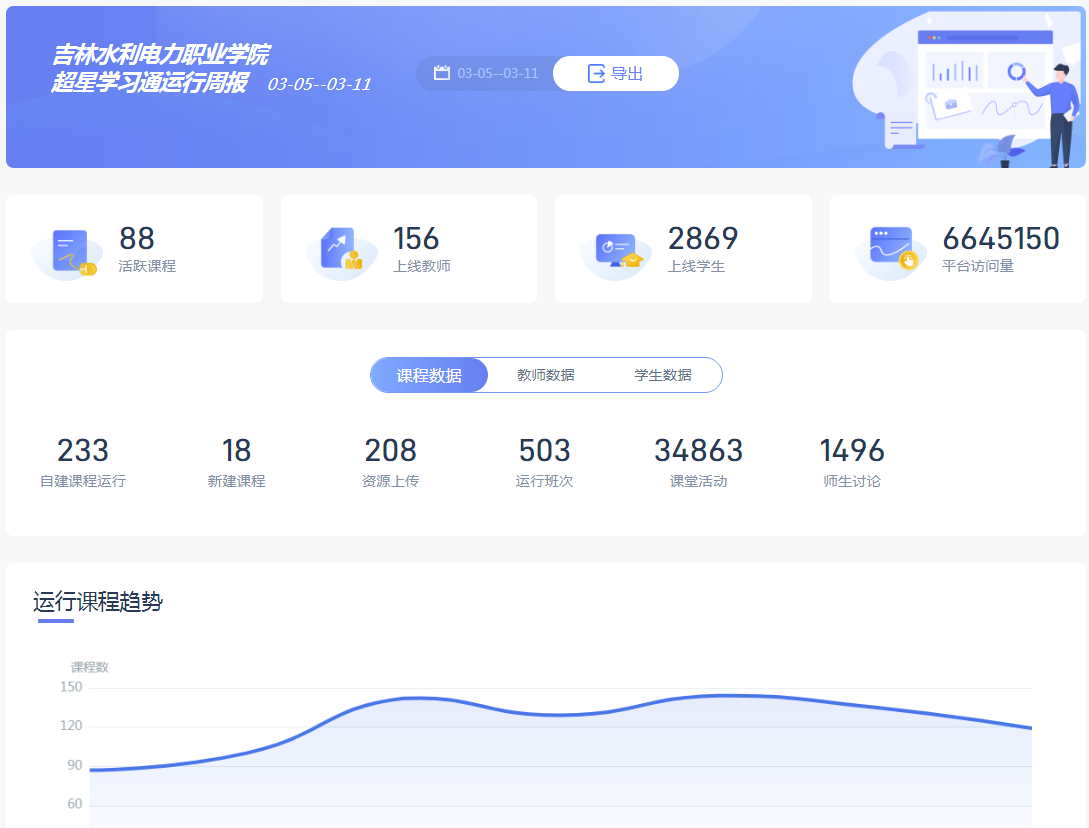Image resolution: width=1089 pixels, height=828 pixels.
Task: Click the 18 新建课程 statistic
Action: (237, 462)
